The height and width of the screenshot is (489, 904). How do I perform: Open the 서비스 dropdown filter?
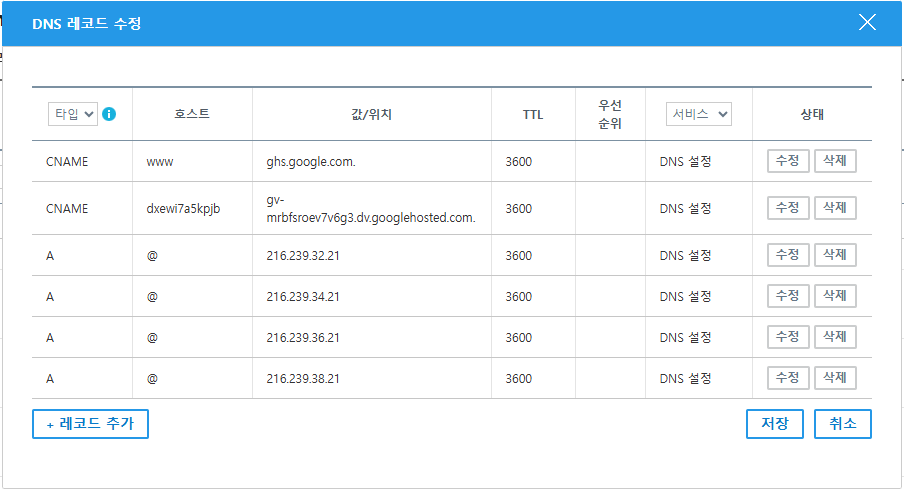pos(698,114)
